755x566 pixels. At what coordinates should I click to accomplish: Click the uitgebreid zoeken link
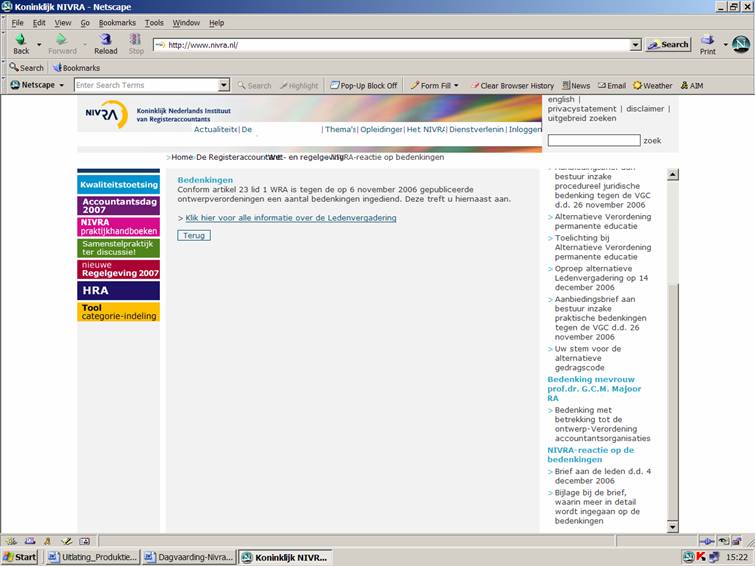coord(582,118)
